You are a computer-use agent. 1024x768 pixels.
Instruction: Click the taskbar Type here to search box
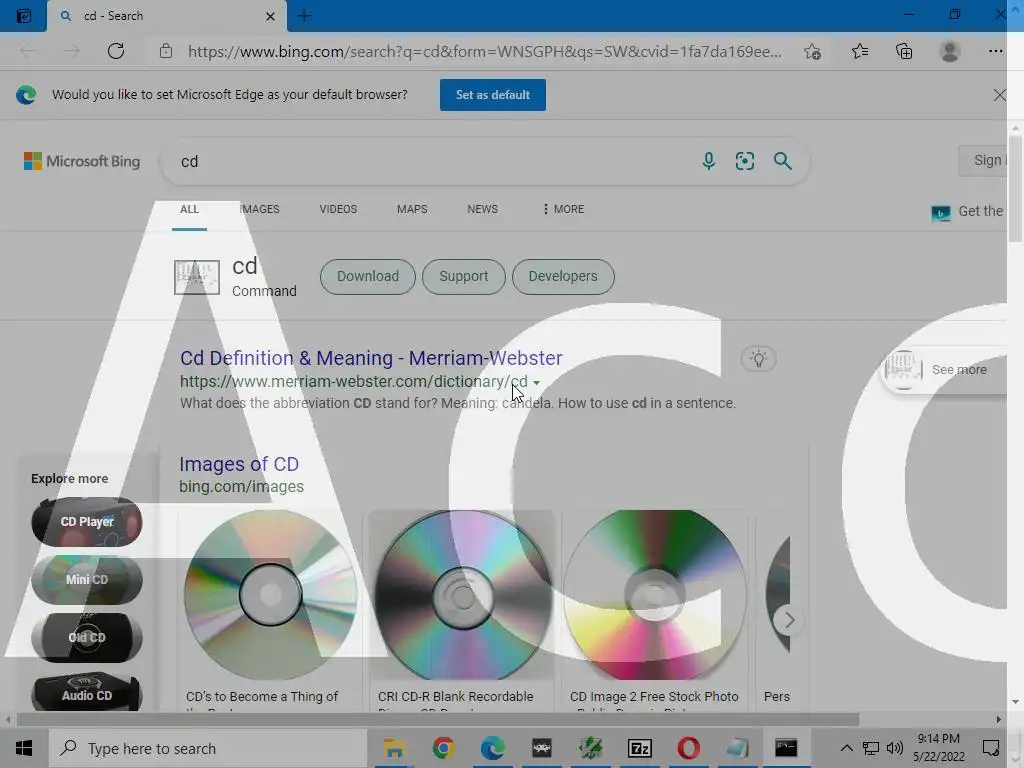point(208,748)
